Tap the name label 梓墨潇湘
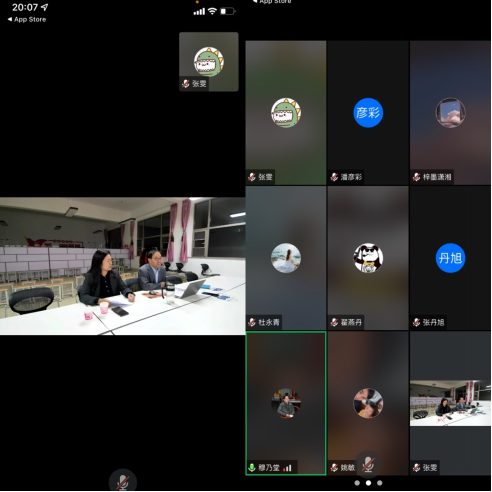 pyautogui.click(x=437, y=177)
